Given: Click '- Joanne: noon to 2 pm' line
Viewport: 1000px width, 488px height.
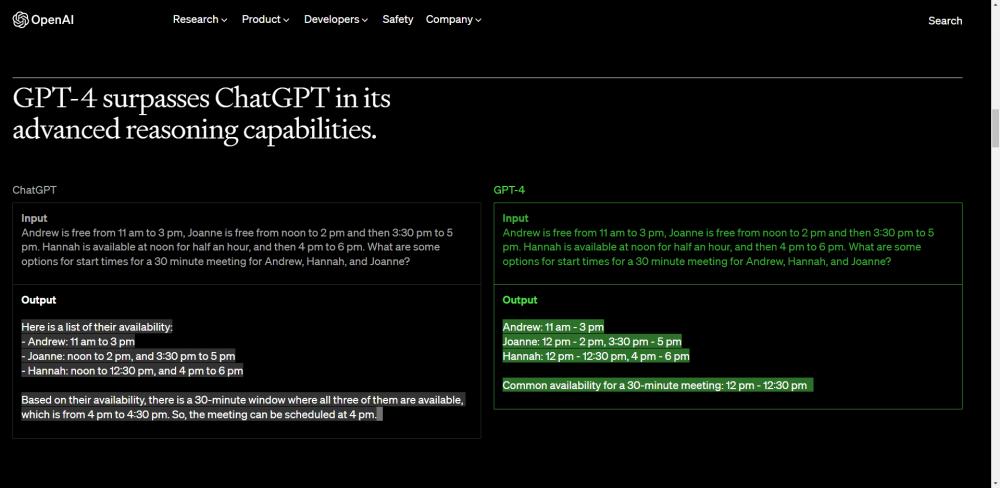Looking at the screenshot, I should [128, 356].
